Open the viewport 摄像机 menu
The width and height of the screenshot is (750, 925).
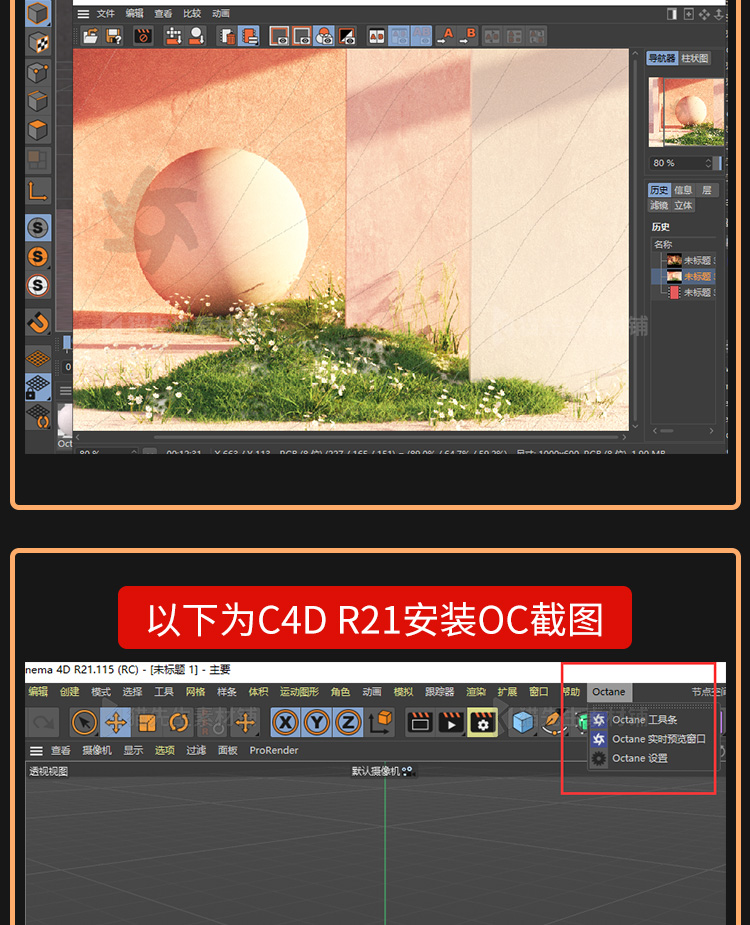coord(97,750)
